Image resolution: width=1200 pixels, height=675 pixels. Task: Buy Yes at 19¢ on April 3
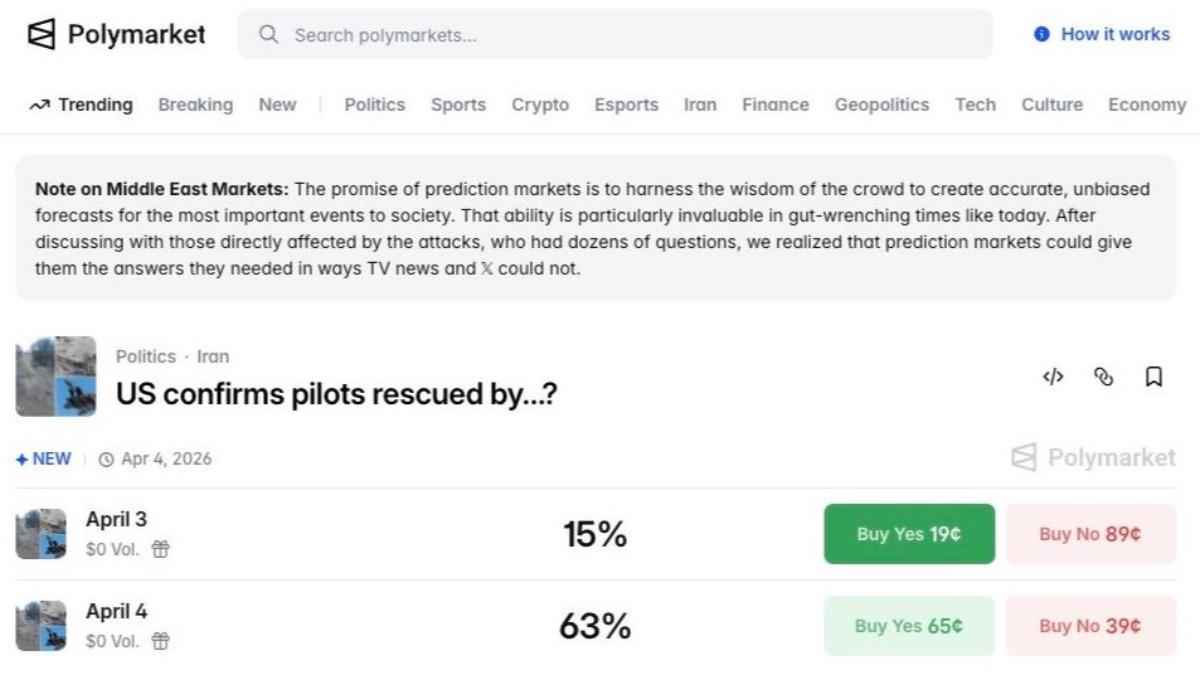pyautogui.click(x=908, y=533)
